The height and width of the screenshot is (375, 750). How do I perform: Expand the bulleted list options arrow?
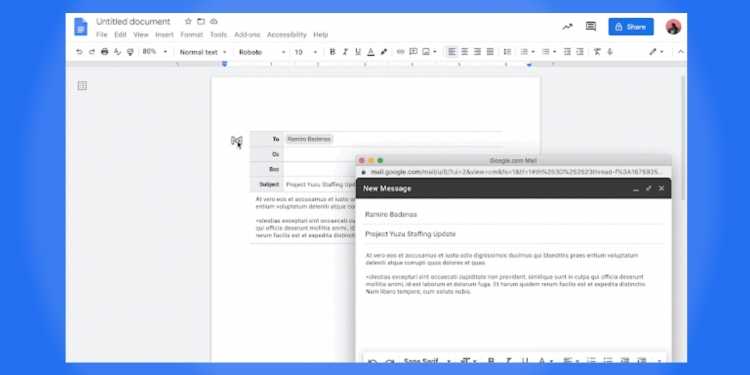[554, 52]
